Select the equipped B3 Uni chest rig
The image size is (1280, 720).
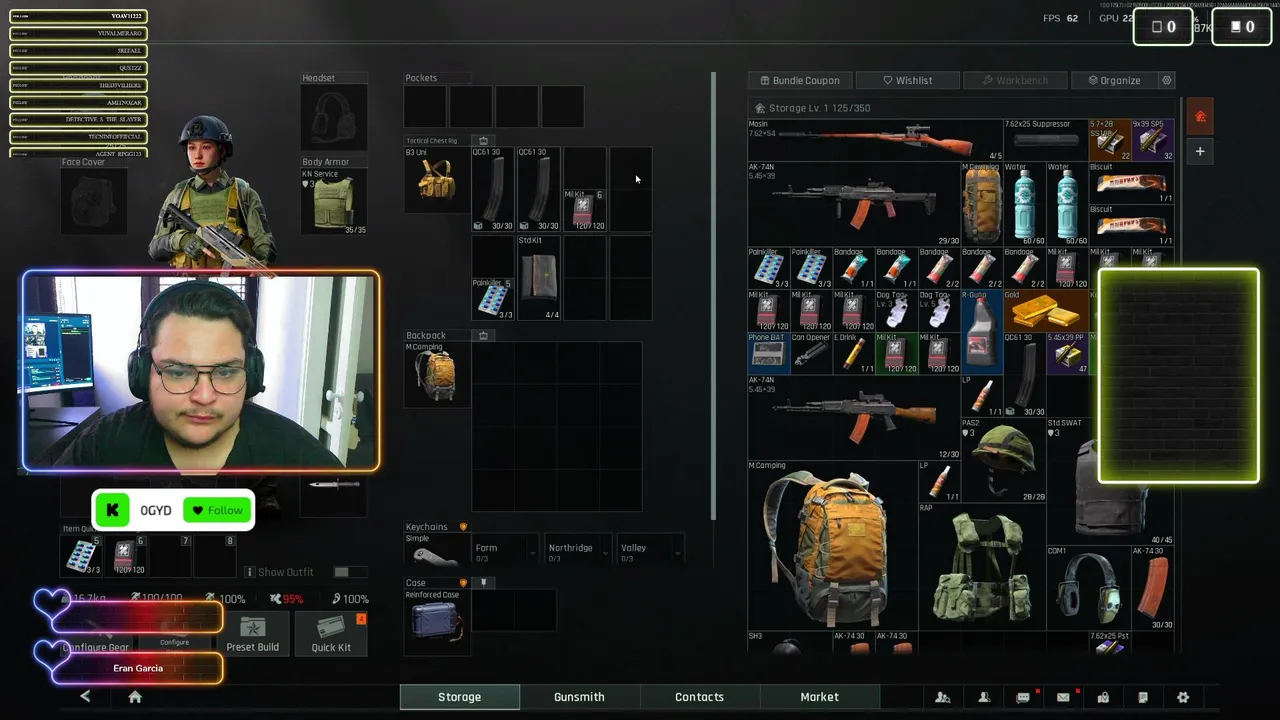click(x=437, y=180)
